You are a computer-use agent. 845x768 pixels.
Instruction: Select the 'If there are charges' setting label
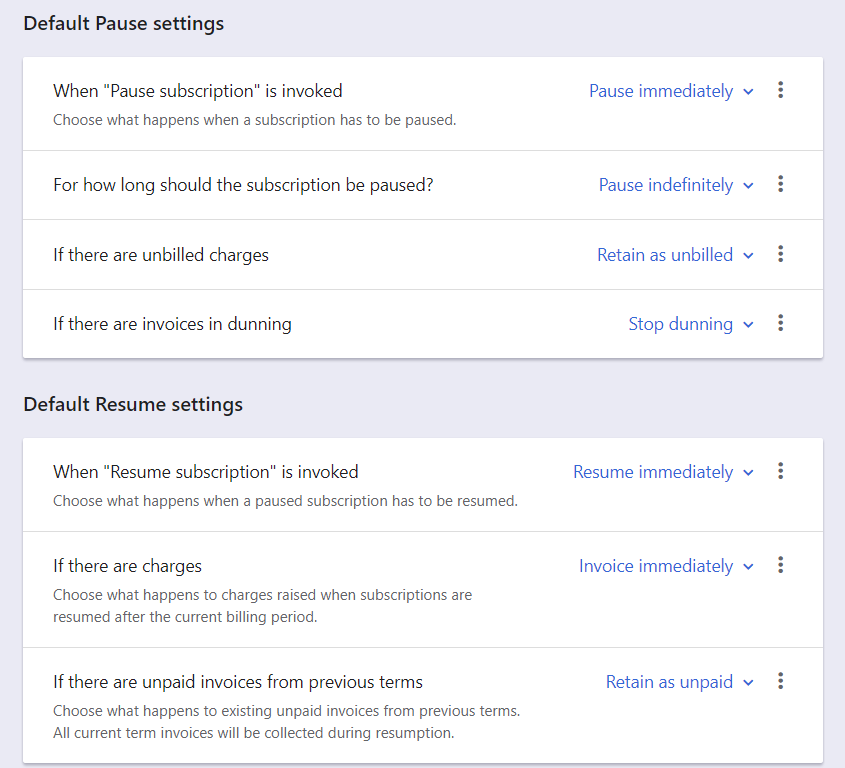click(128, 566)
